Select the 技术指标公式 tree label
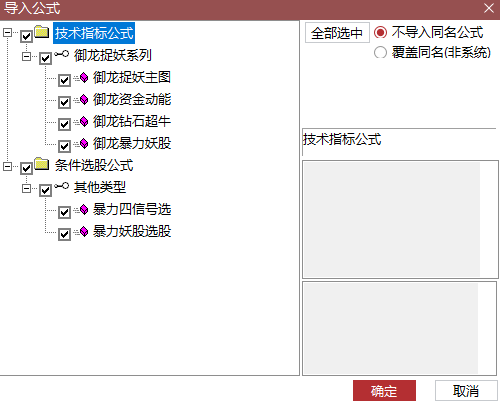Viewport: 500px width, 404px height. click(94, 33)
